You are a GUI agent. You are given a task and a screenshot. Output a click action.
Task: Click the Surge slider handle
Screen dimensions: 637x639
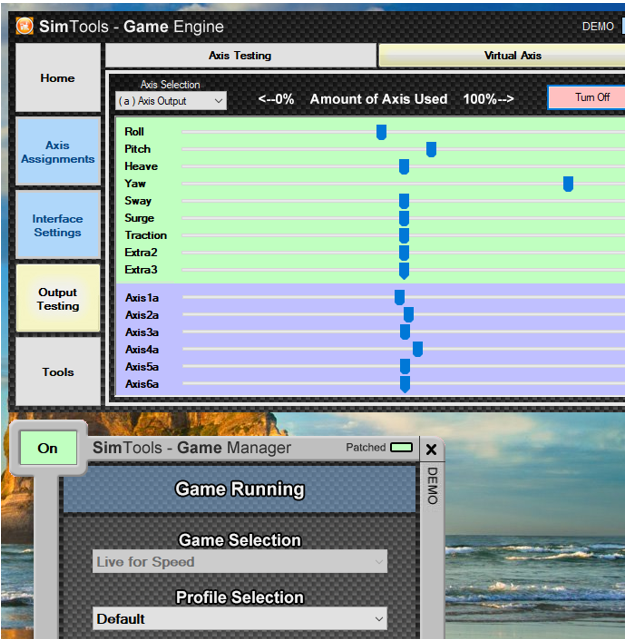404,218
